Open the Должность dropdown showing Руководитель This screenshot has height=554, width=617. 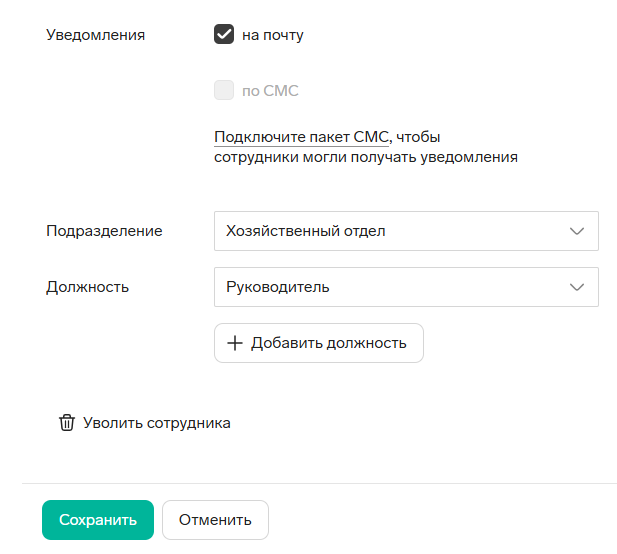[406, 287]
